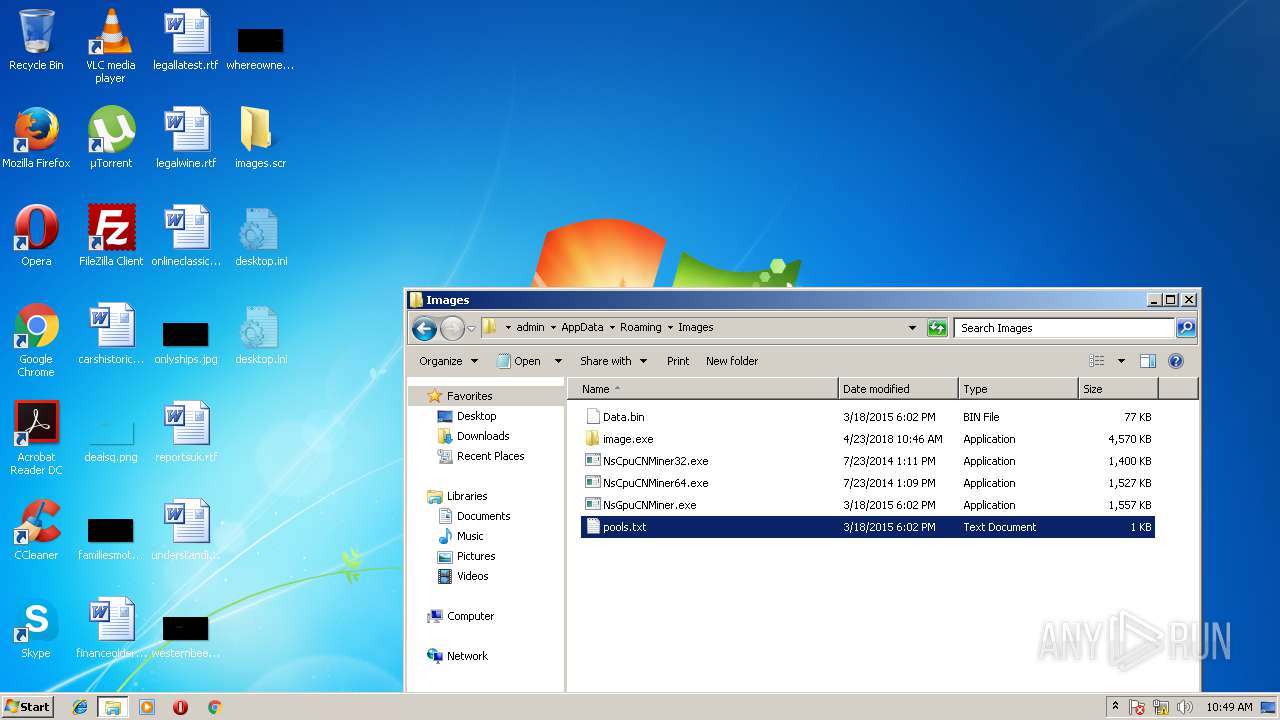Sort files by the Size column

pos(1118,389)
